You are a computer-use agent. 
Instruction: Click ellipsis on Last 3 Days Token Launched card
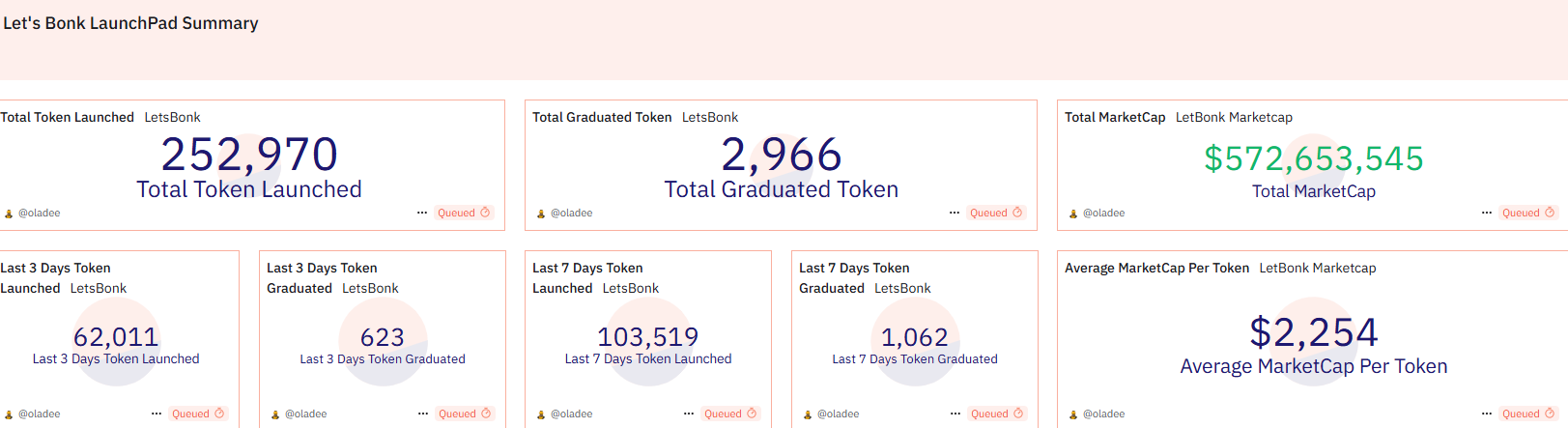pyautogui.click(x=157, y=414)
